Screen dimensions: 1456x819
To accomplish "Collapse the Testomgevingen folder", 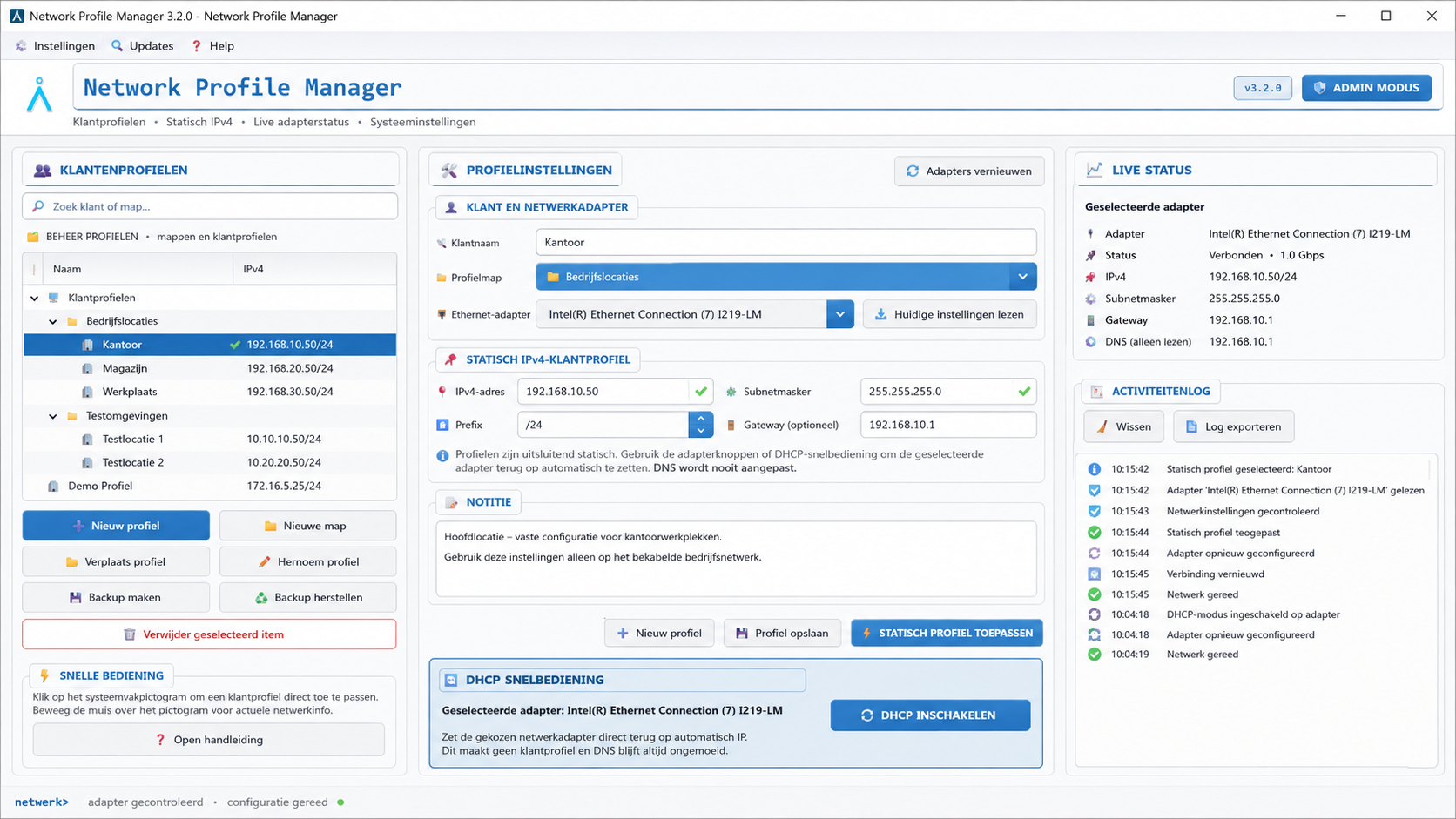I will tap(53, 416).
